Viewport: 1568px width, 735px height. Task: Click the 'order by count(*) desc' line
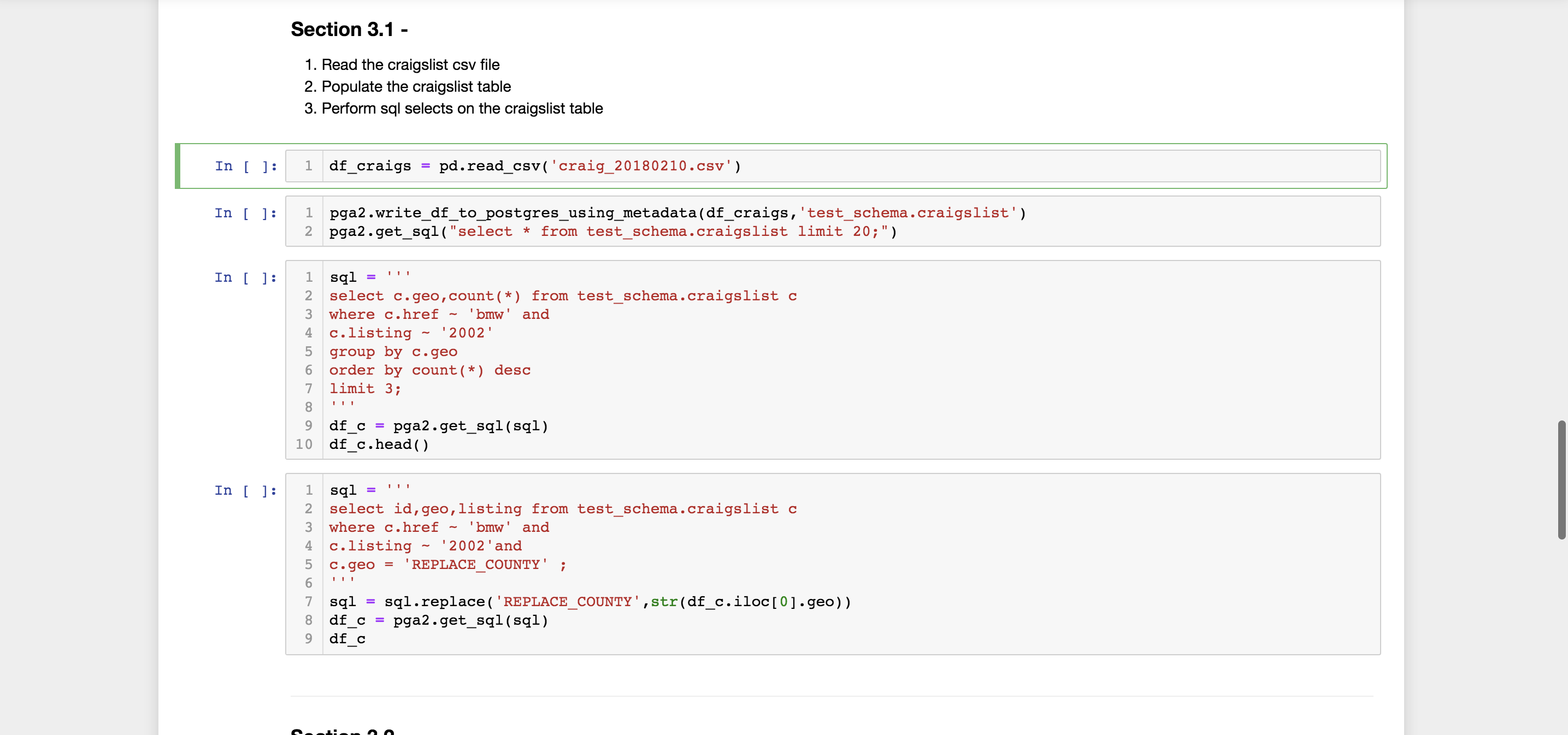[x=430, y=371]
